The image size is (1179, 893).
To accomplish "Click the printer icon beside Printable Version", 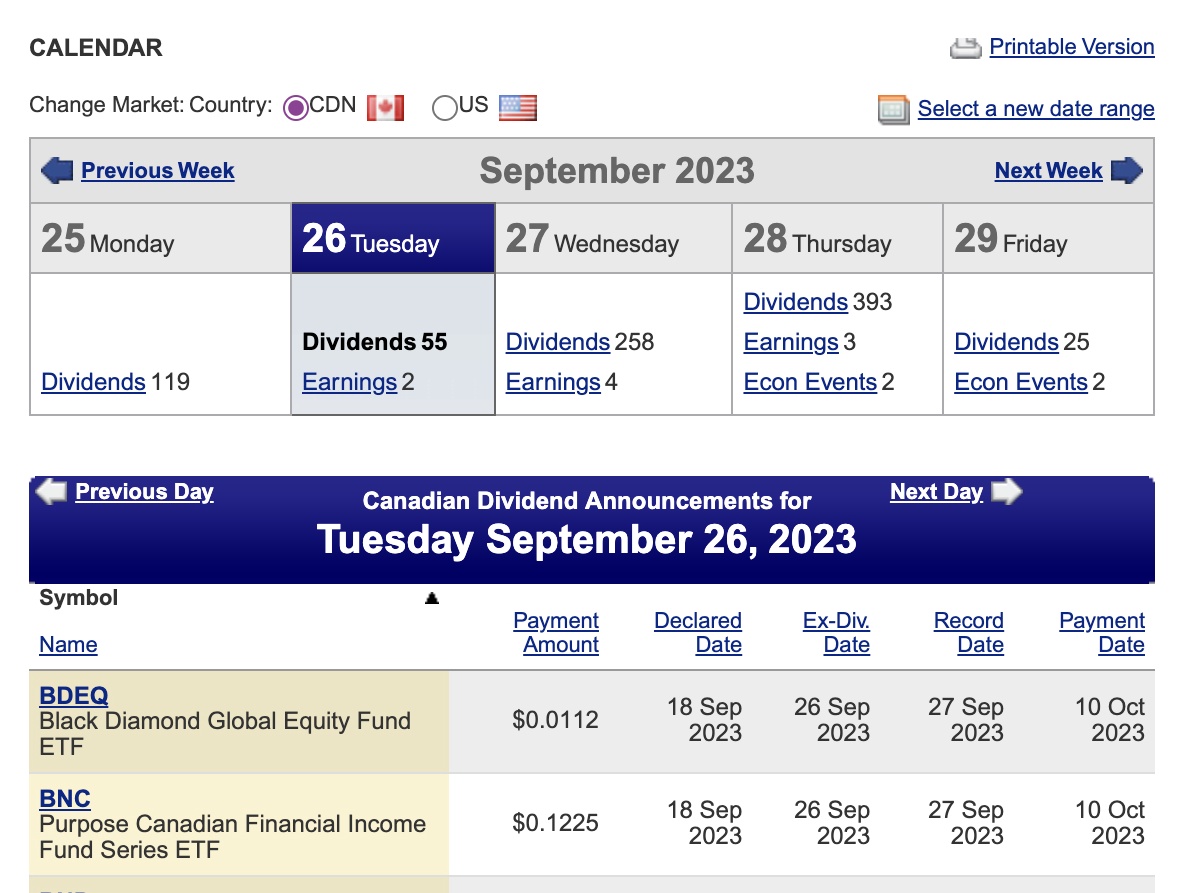I will pyautogui.click(x=965, y=48).
